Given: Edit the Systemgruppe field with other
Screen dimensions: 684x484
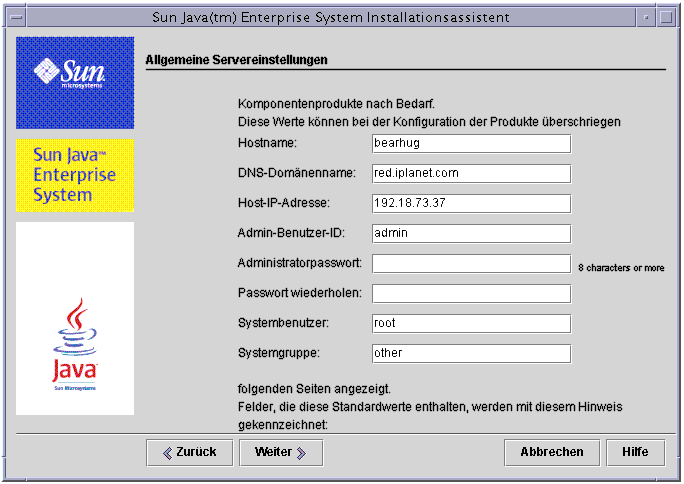Looking at the screenshot, I should click(471, 354).
